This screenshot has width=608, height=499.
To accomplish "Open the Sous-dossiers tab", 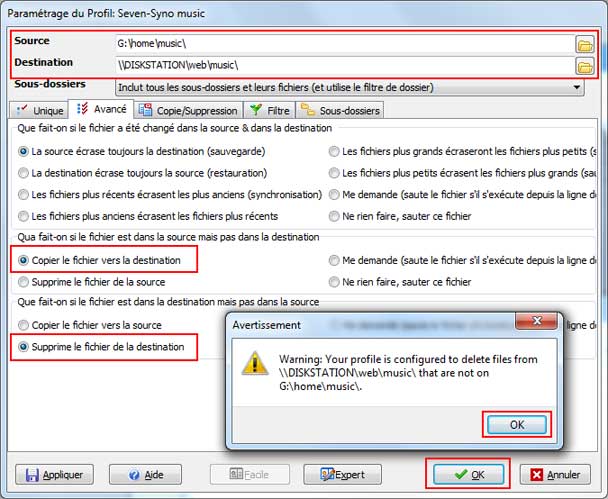I will tap(340, 111).
